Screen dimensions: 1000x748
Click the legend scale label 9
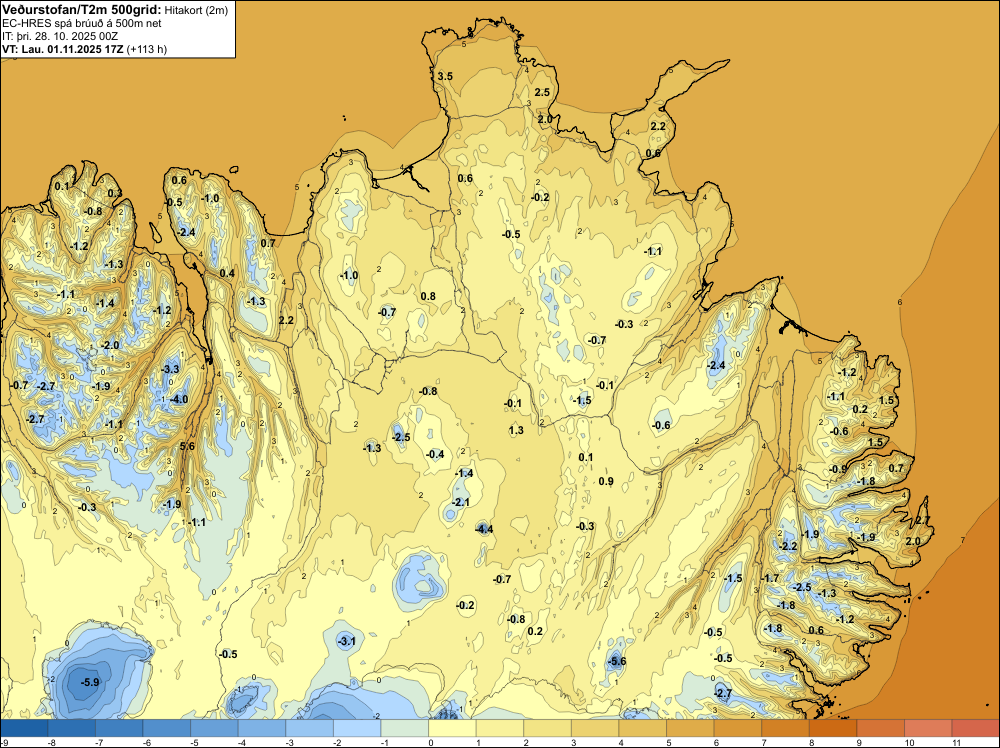coord(858,742)
